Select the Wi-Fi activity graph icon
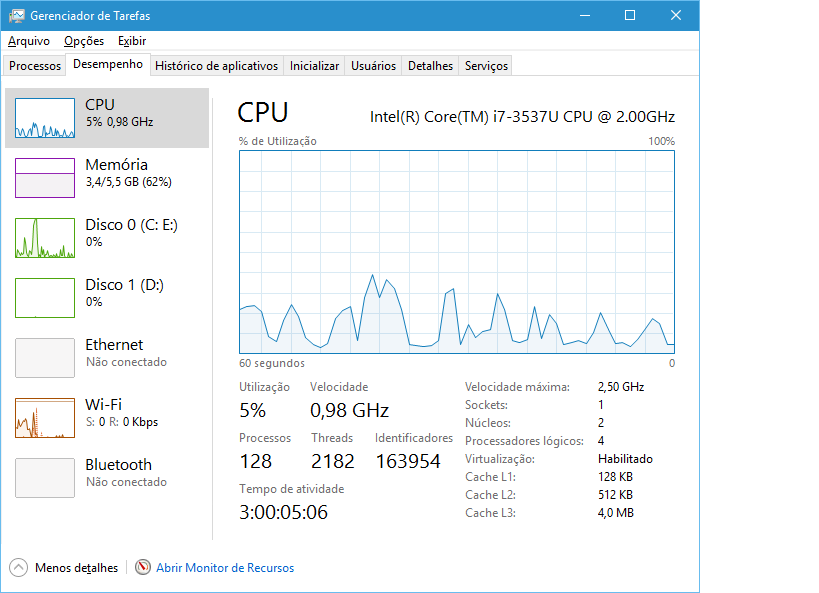Screen dimensions: 819x593 45,418
